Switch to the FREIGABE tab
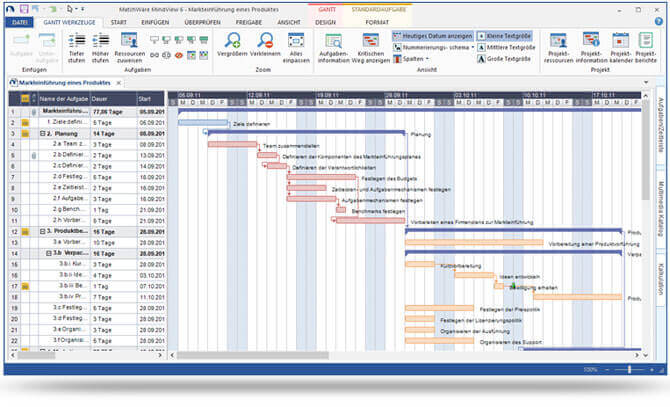Image resolution: width=670 pixels, height=407 pixels. coord(249,22)
